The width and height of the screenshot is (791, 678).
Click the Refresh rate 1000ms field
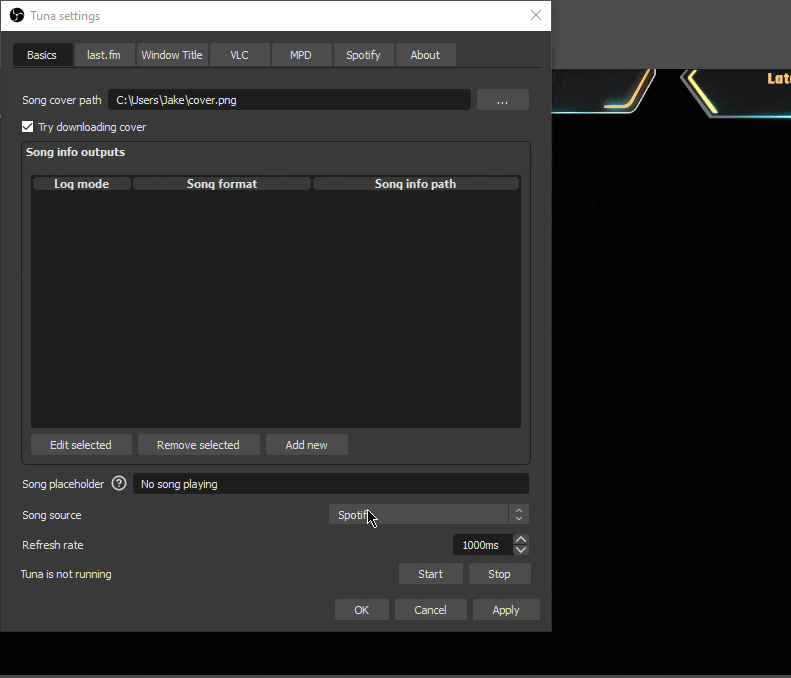pyautogui.click(x=483, y=545)
